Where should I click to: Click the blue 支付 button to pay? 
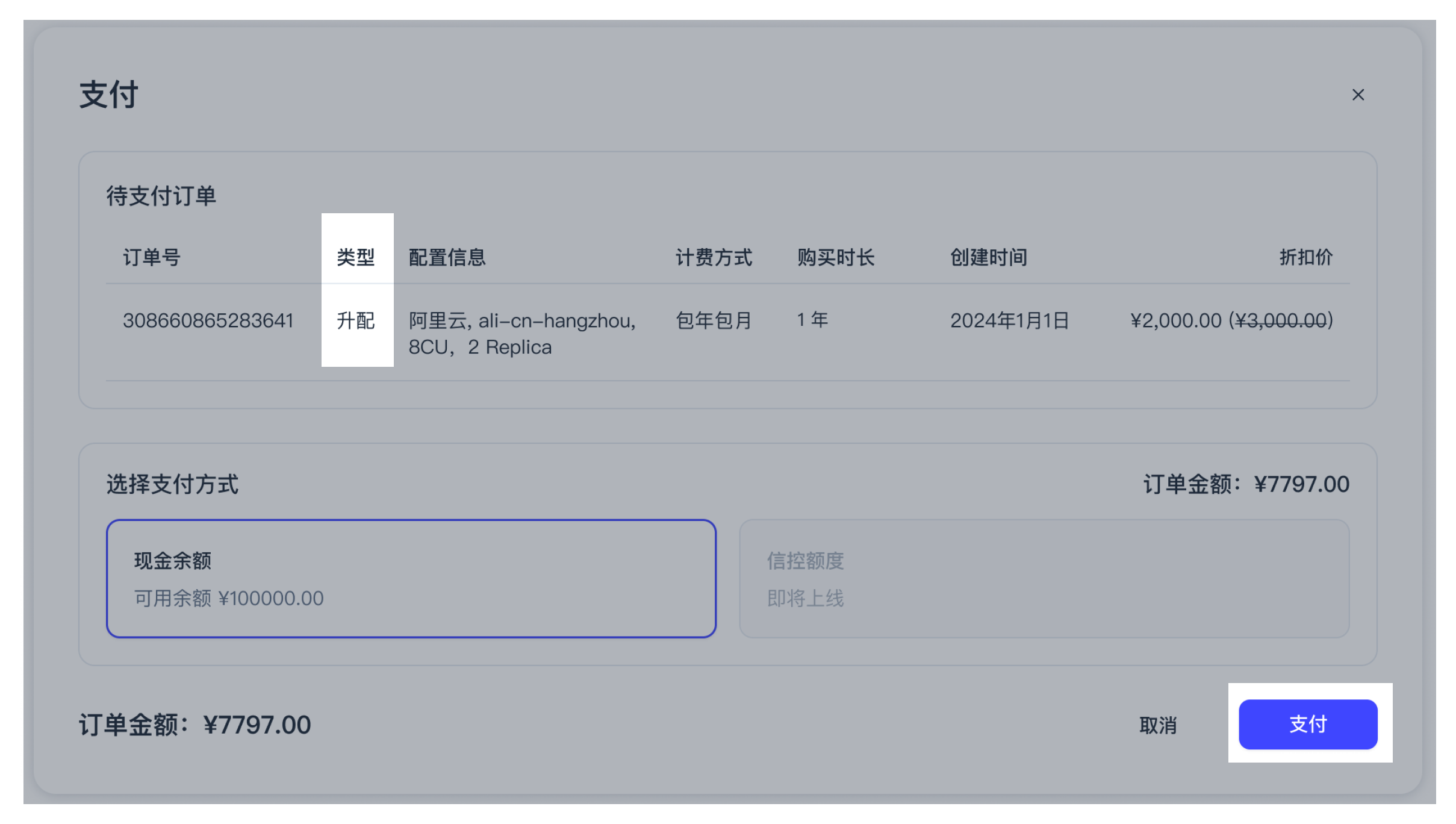tap(1308, 725)
